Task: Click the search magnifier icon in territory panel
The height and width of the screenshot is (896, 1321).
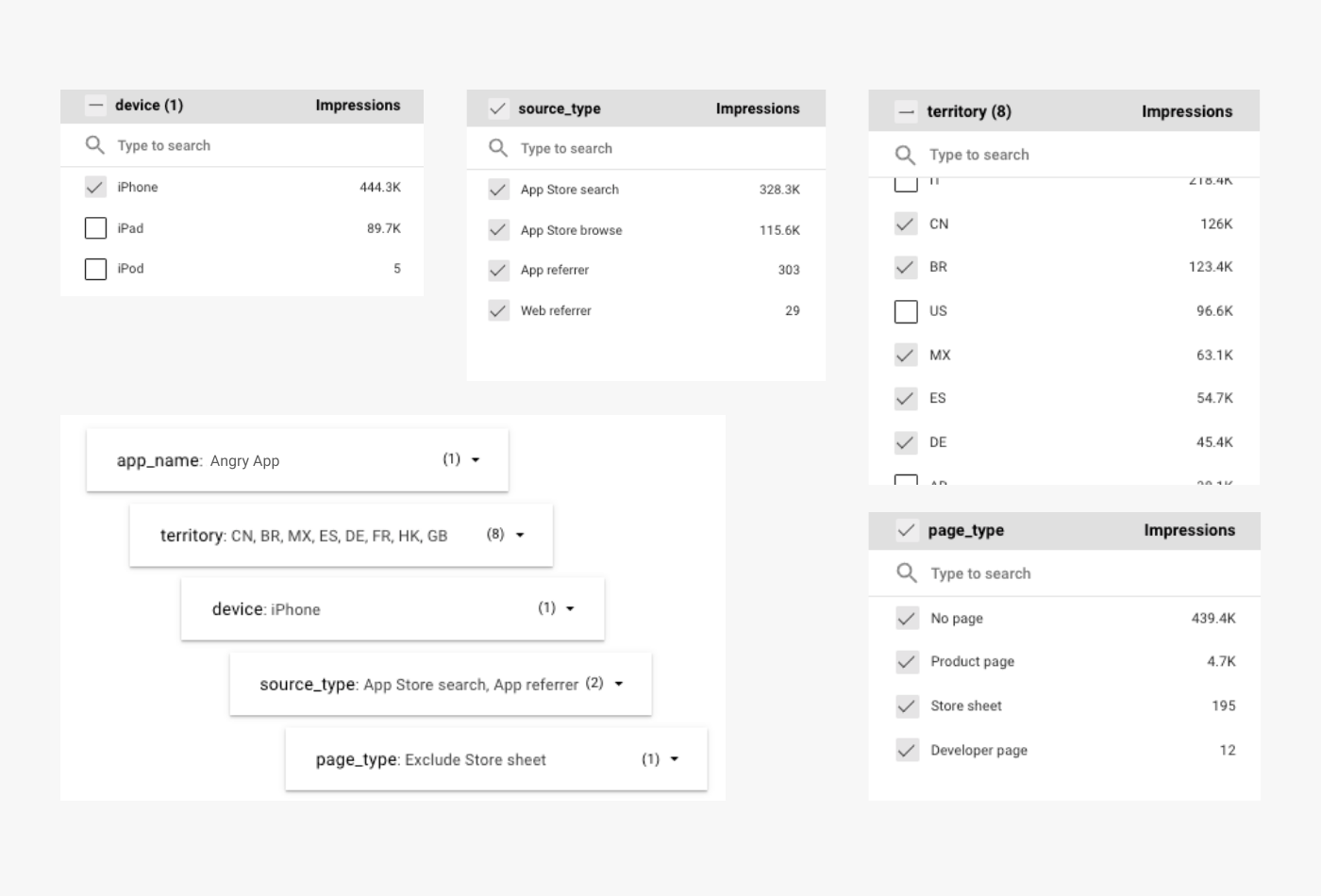Action: pyautogui.click(x=905, y=155)
